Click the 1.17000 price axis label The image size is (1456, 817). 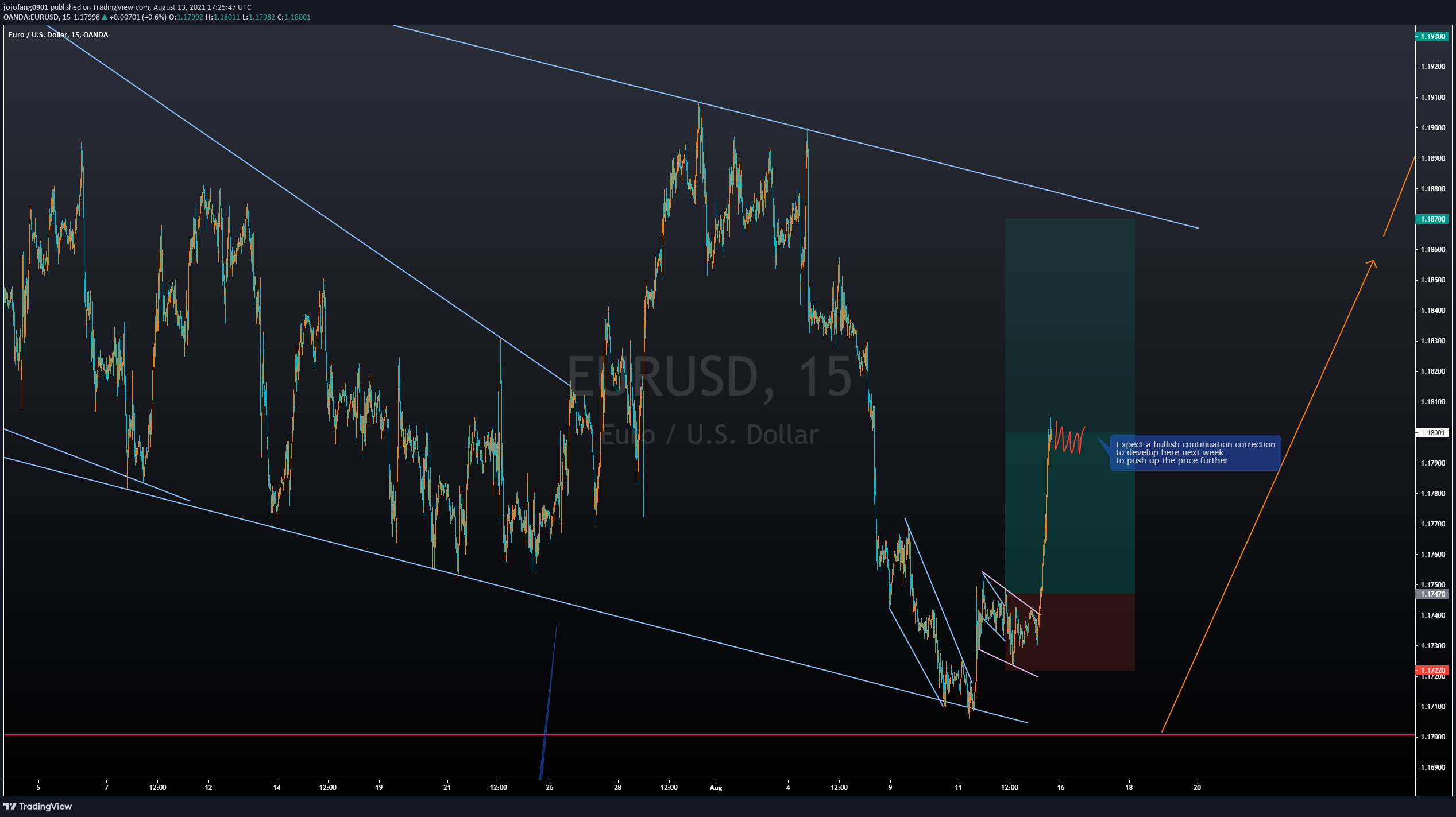coord(1432,737)
